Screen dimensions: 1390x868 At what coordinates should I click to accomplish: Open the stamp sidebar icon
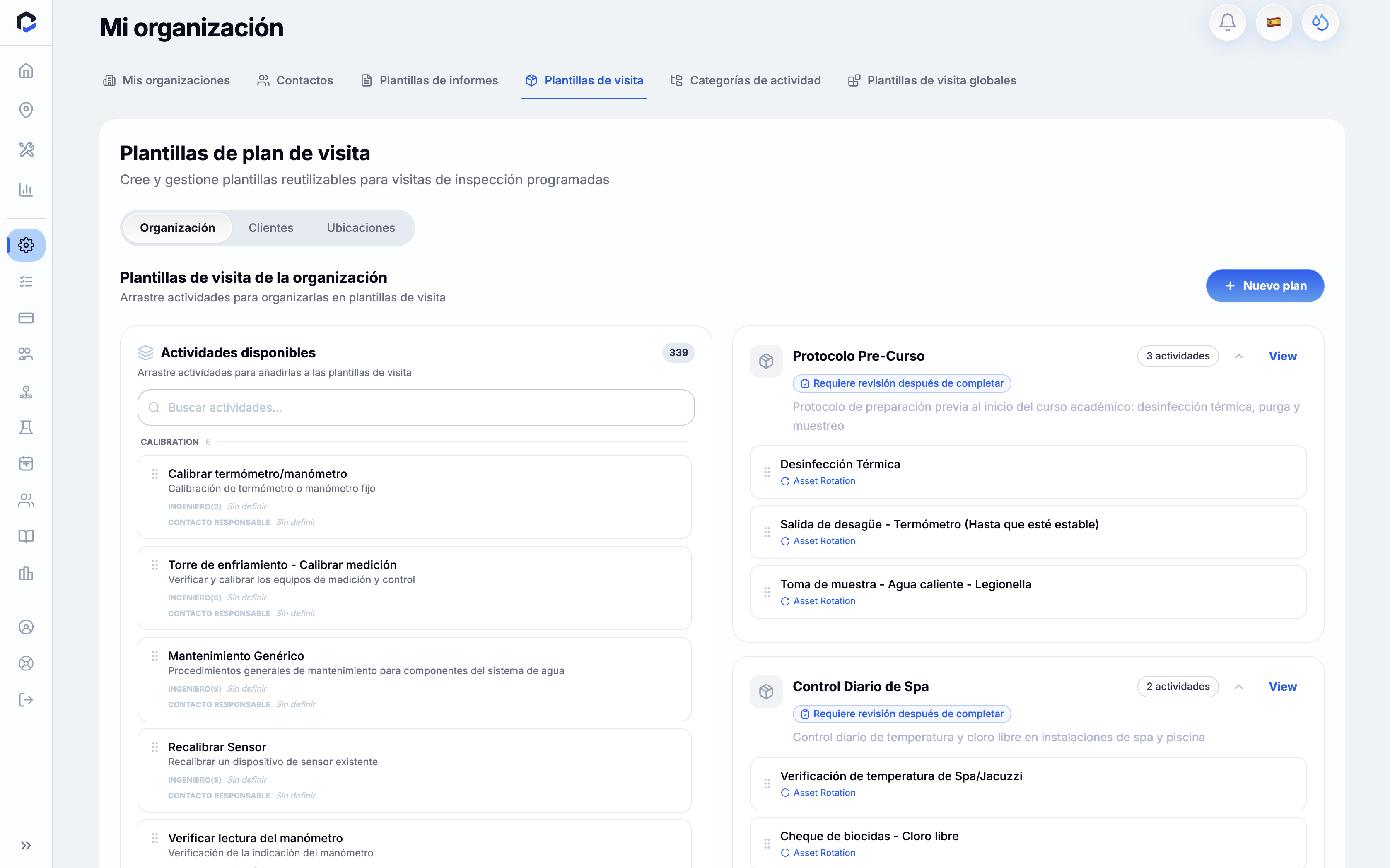coord(26,391)
